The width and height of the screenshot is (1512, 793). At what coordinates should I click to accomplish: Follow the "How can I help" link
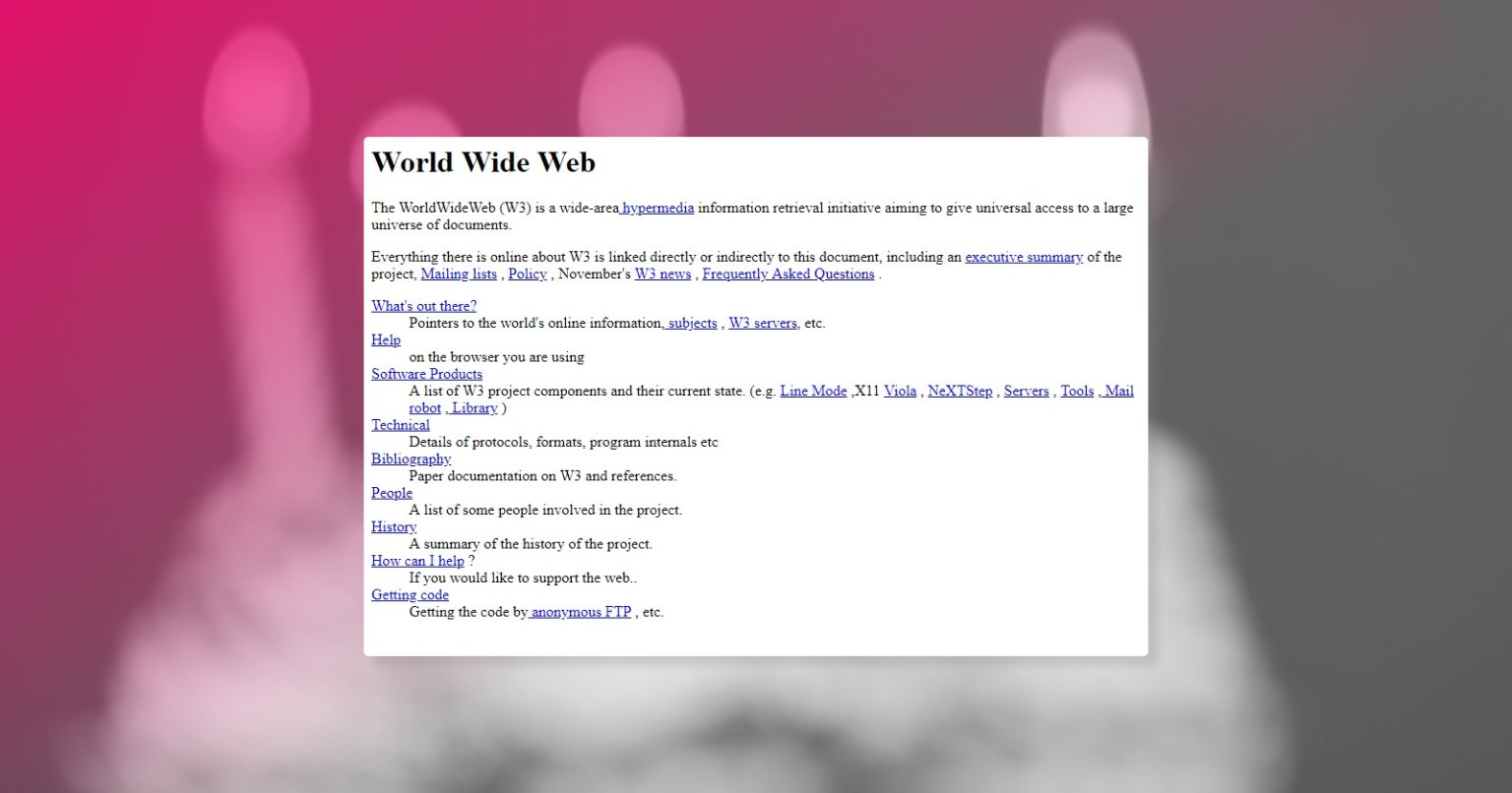[x=417, y=561]
